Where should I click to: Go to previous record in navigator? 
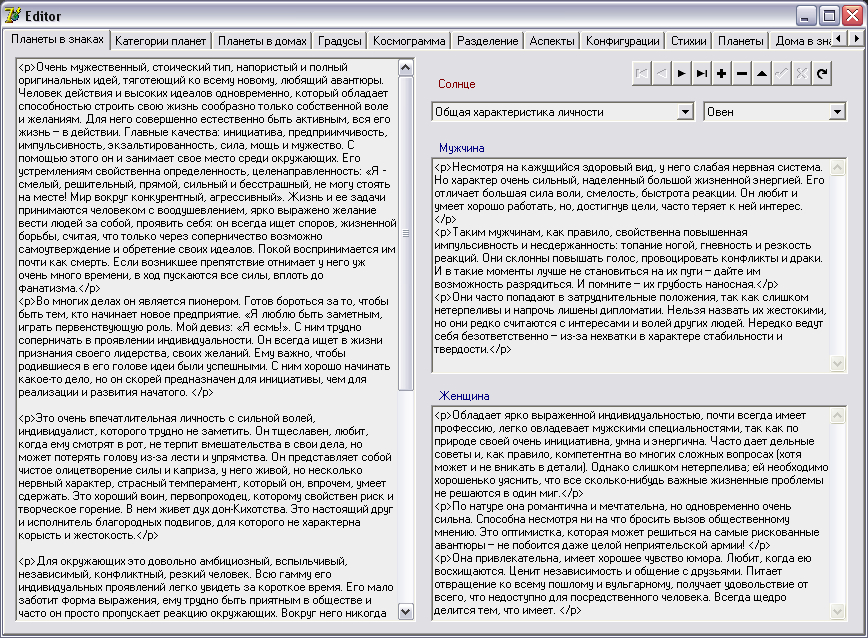(x=662, y=74)
